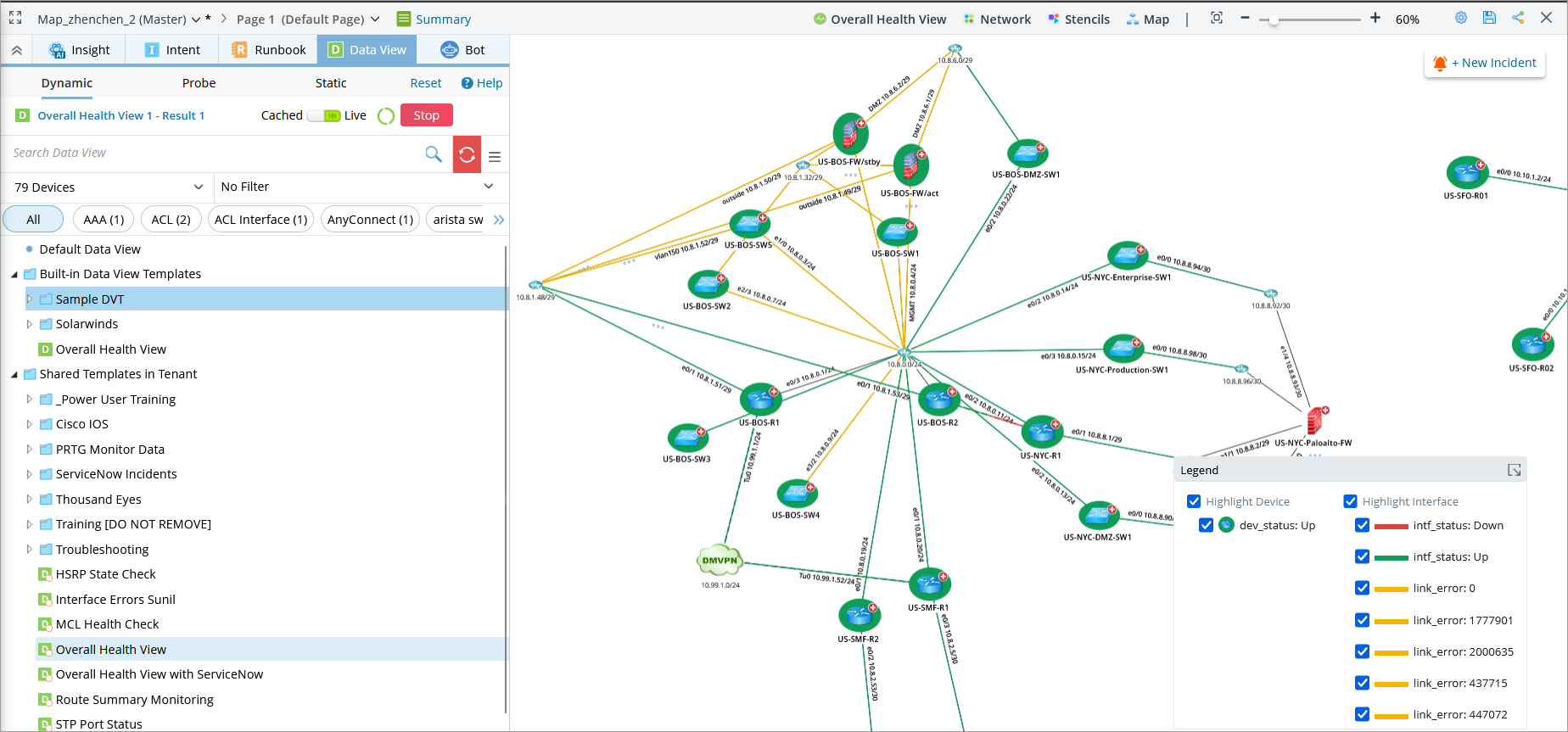
Task: Click the zoom level slider
Action: point(1309,20)
